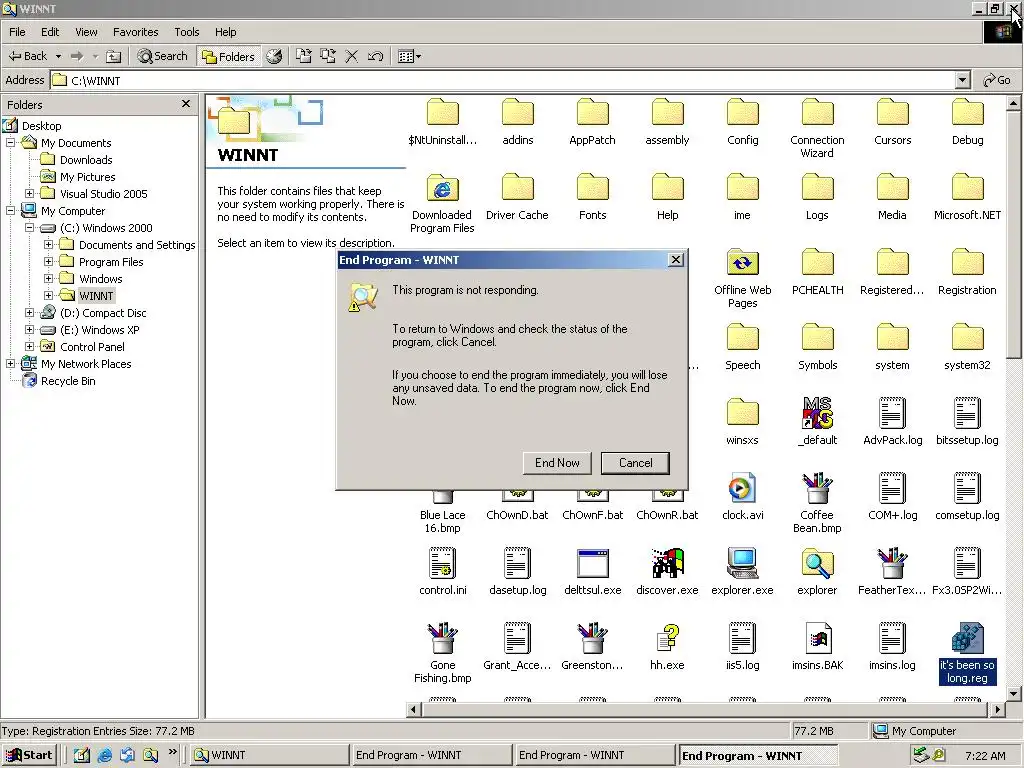Screen dimensions: 1024x768
Task: Switch to WINNT taskbar button
Action: click(x=268, y=755)
